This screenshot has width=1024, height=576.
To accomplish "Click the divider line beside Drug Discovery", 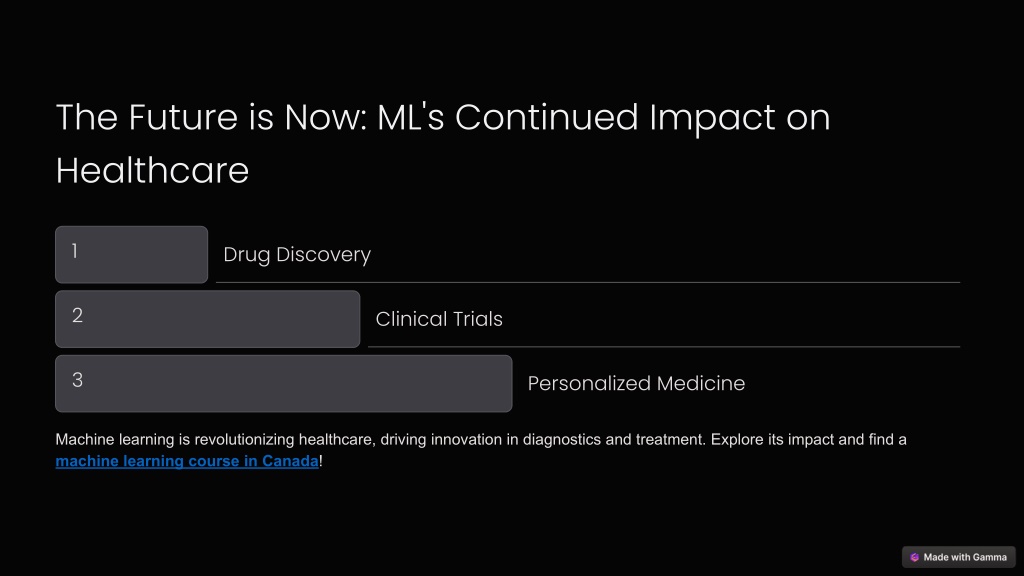I will (x=588, y=282).
